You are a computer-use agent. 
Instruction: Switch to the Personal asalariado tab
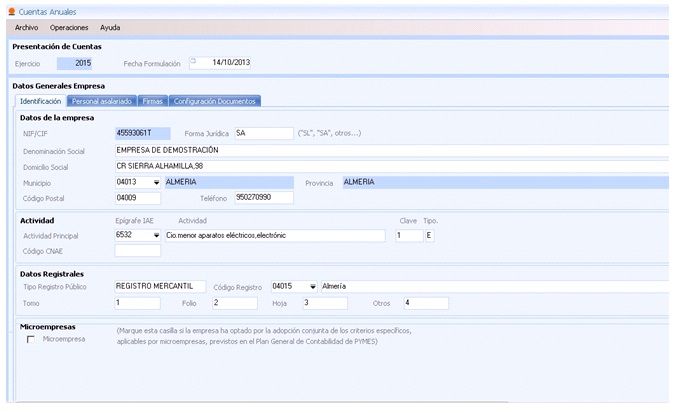click(103, 101)
